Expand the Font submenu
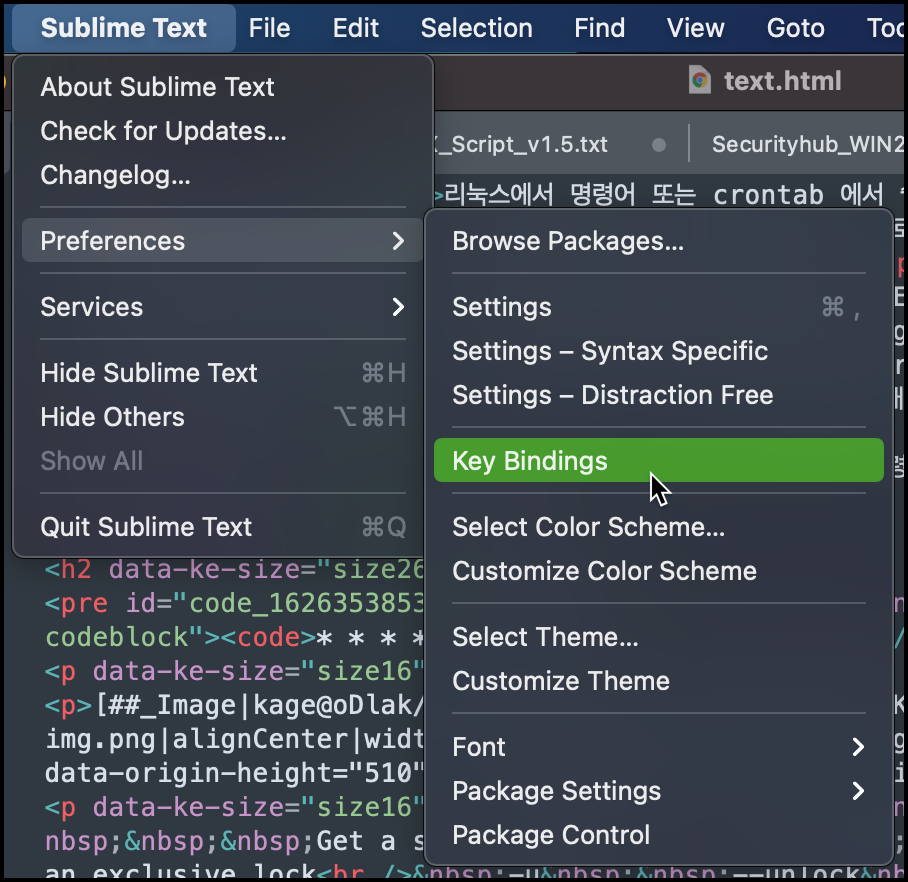The height and width of the screenshot is (882, 908). click(658, 746)
